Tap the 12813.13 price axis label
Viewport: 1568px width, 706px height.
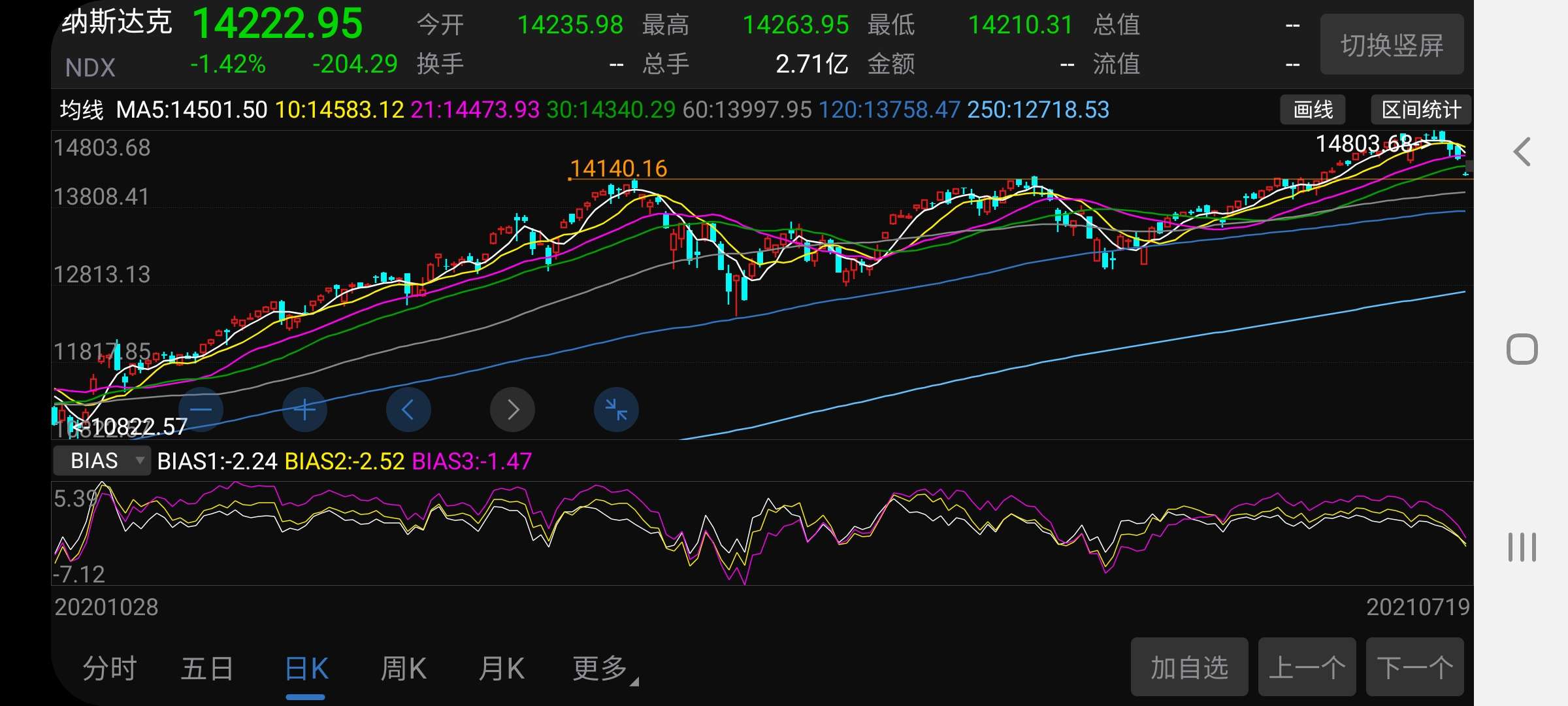click(102, 275)
